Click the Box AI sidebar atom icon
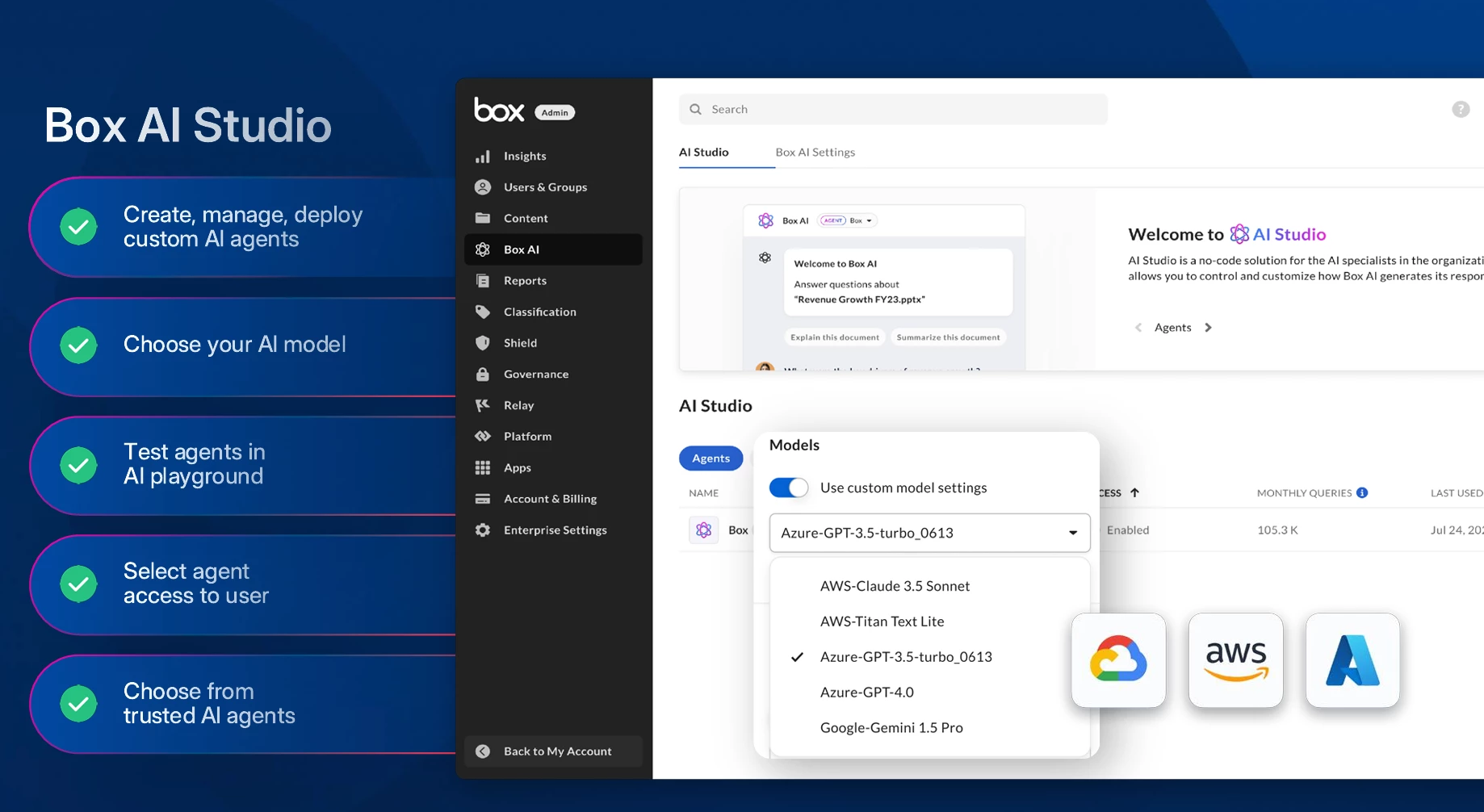1484x812 pixels. coord(483,249)
